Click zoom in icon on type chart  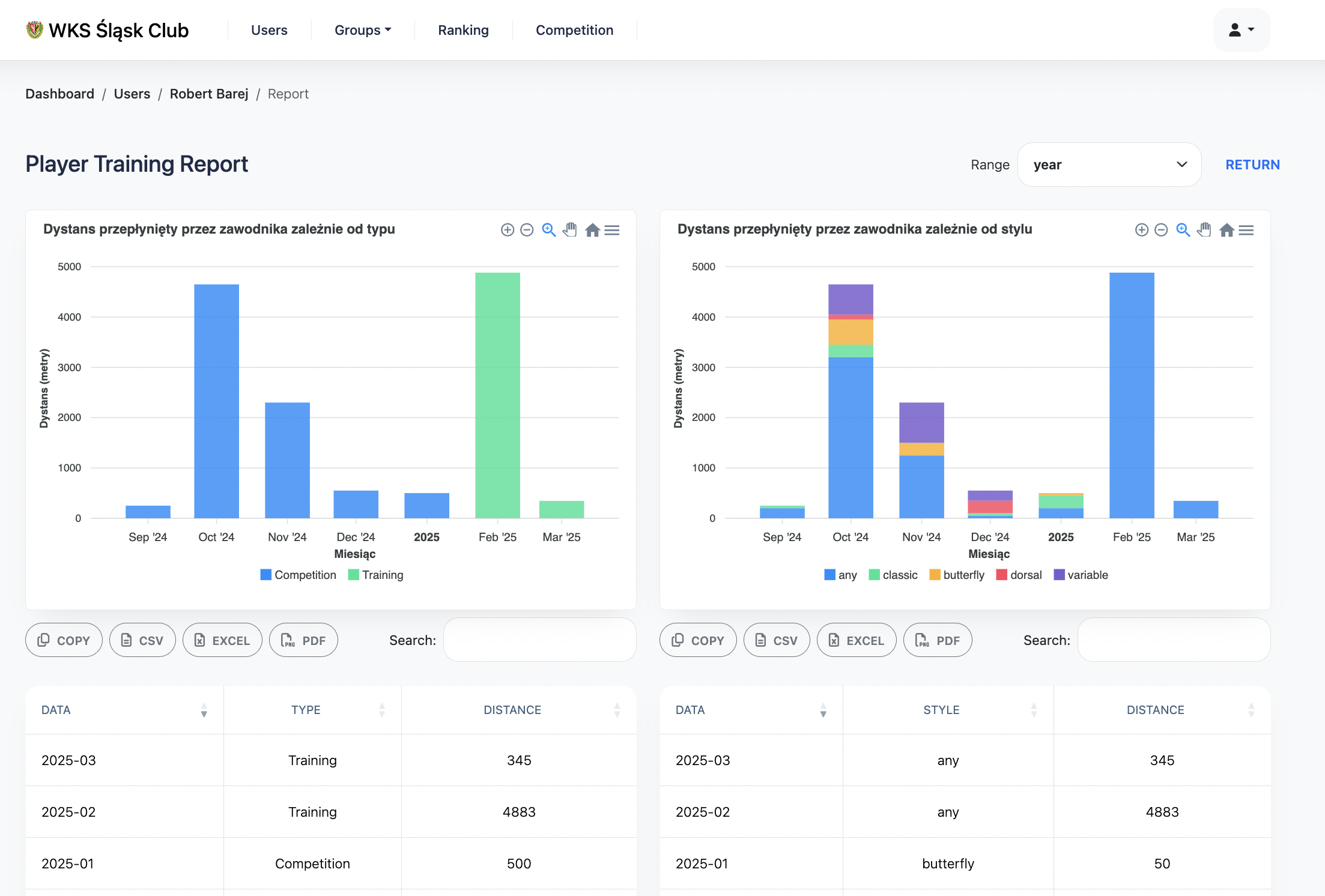coord(508,230)
